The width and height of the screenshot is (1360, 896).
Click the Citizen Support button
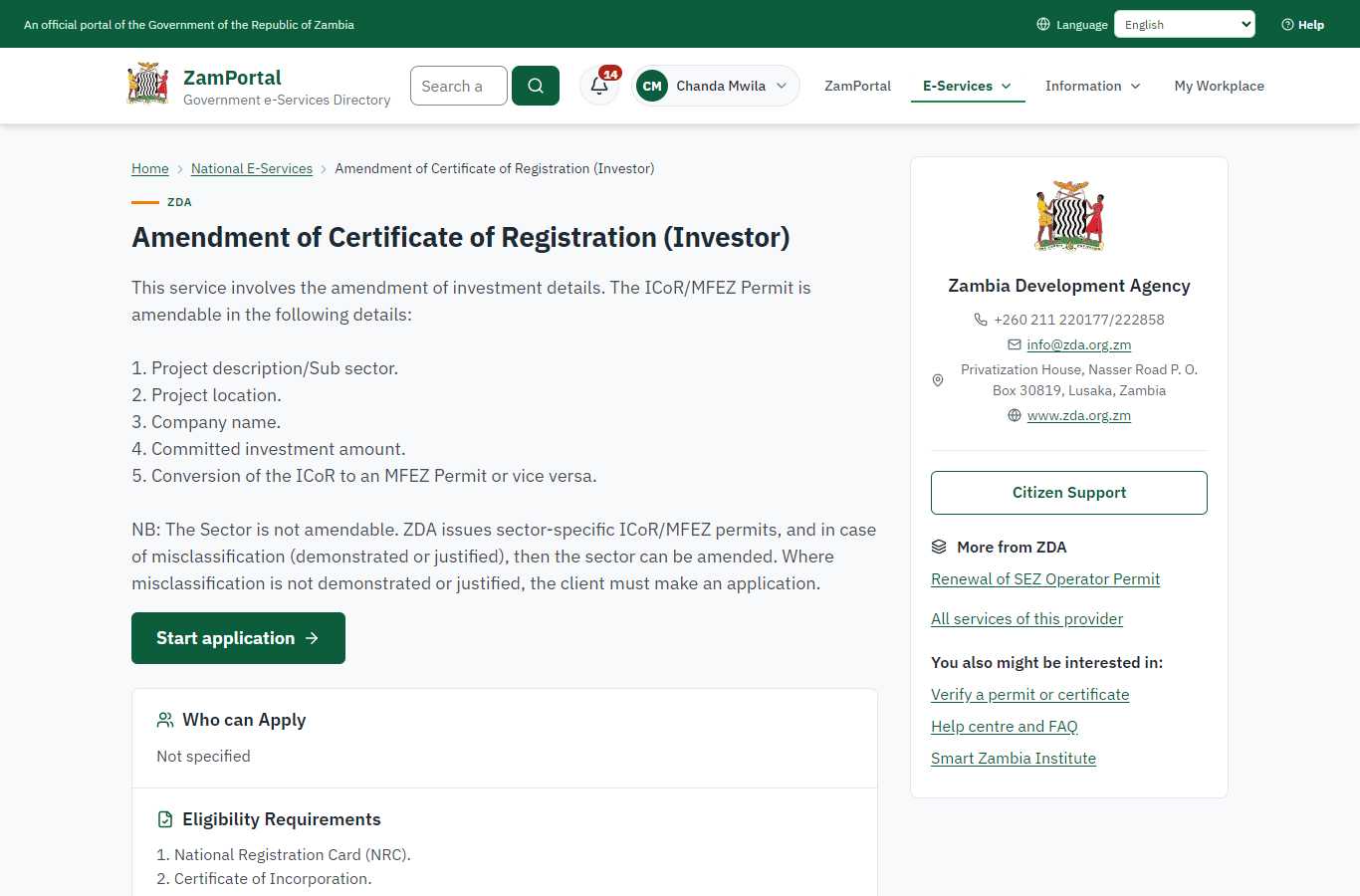[1069, 493]
